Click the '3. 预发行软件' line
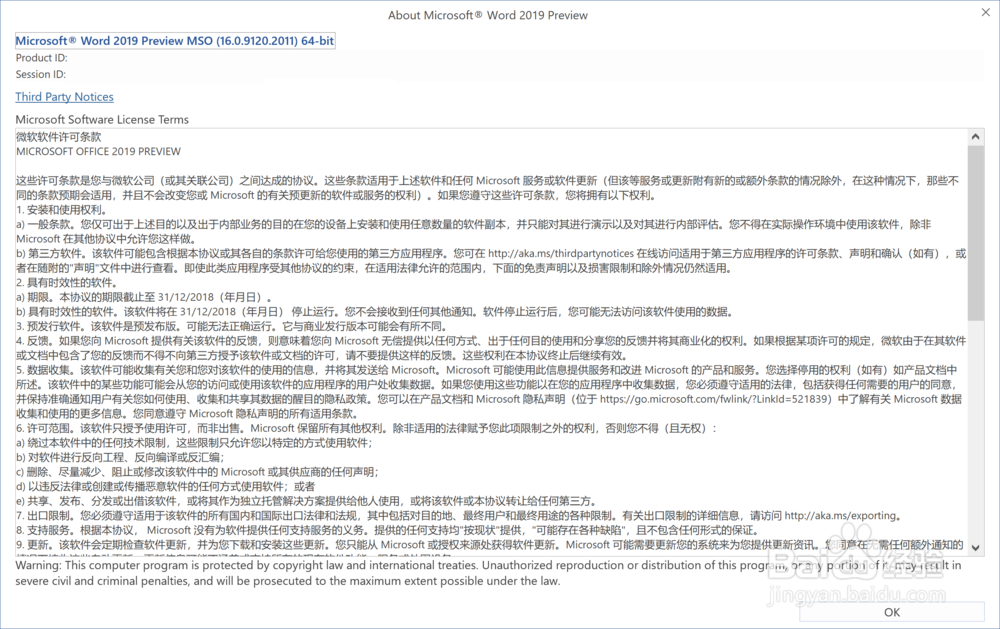This screenshot has height=629, width=1000. [x=231, y=327]
